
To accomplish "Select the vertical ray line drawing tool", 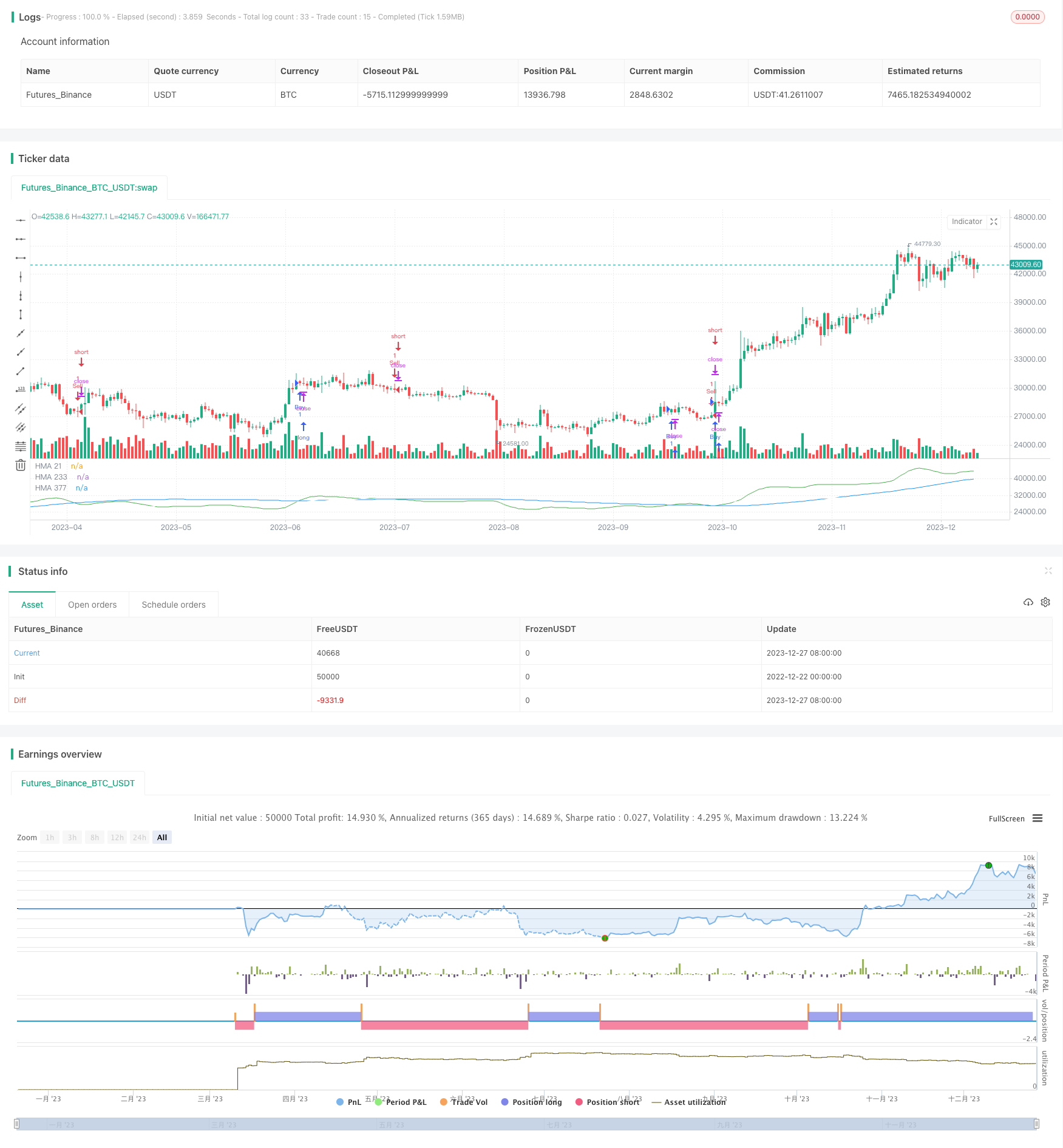I will pyautogui.click(x=21, y=296).
